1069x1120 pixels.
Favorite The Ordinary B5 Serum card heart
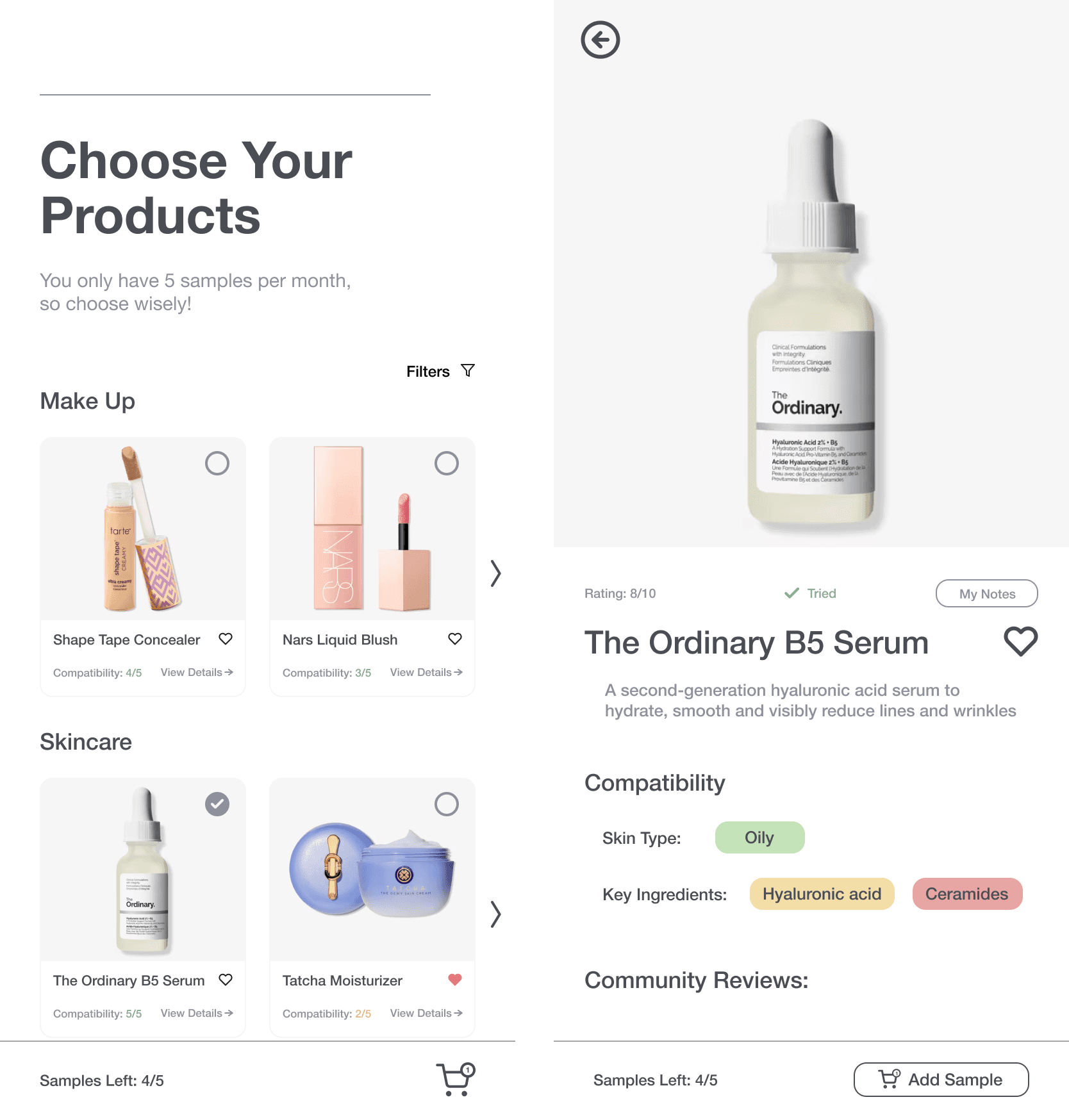226,980
